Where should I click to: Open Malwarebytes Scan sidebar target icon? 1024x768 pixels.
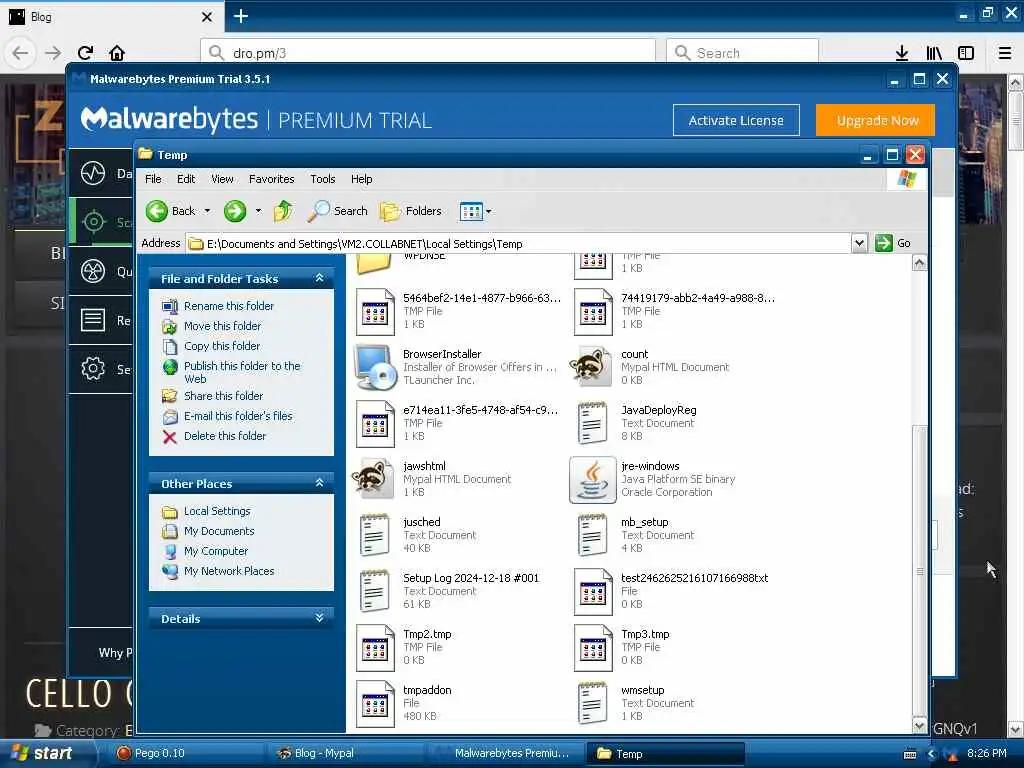point(93,222)
